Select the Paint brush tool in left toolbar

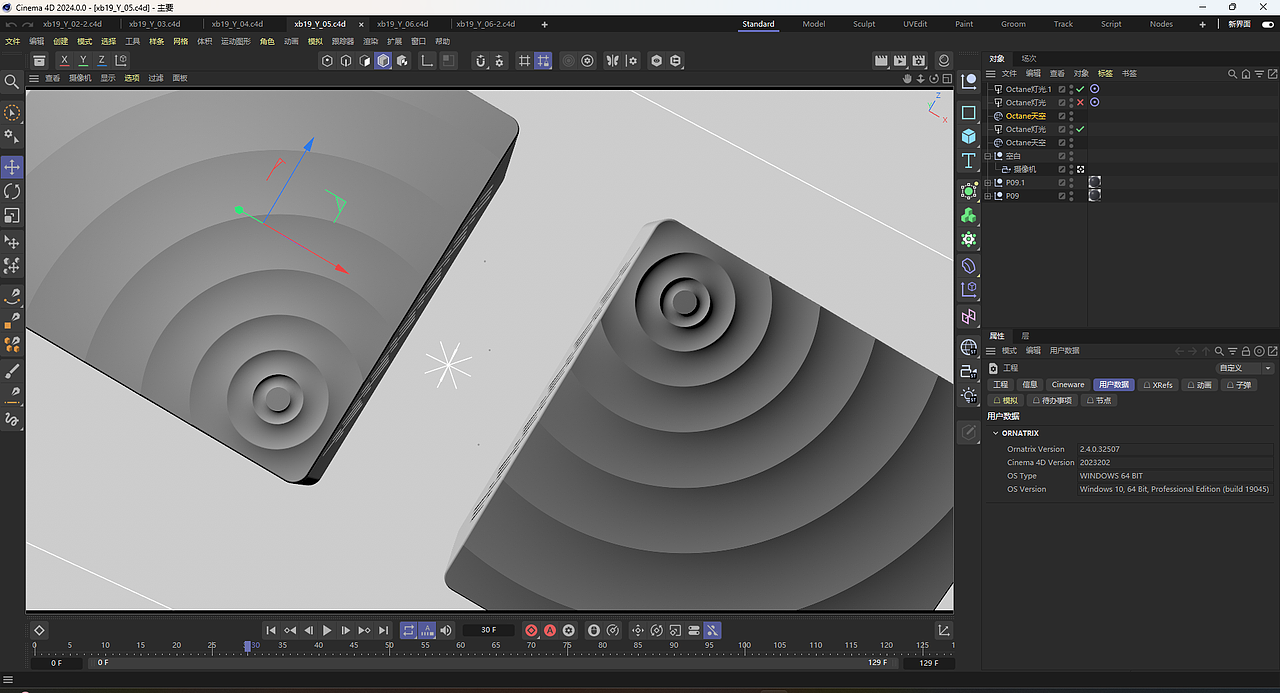tap(12, 371)
